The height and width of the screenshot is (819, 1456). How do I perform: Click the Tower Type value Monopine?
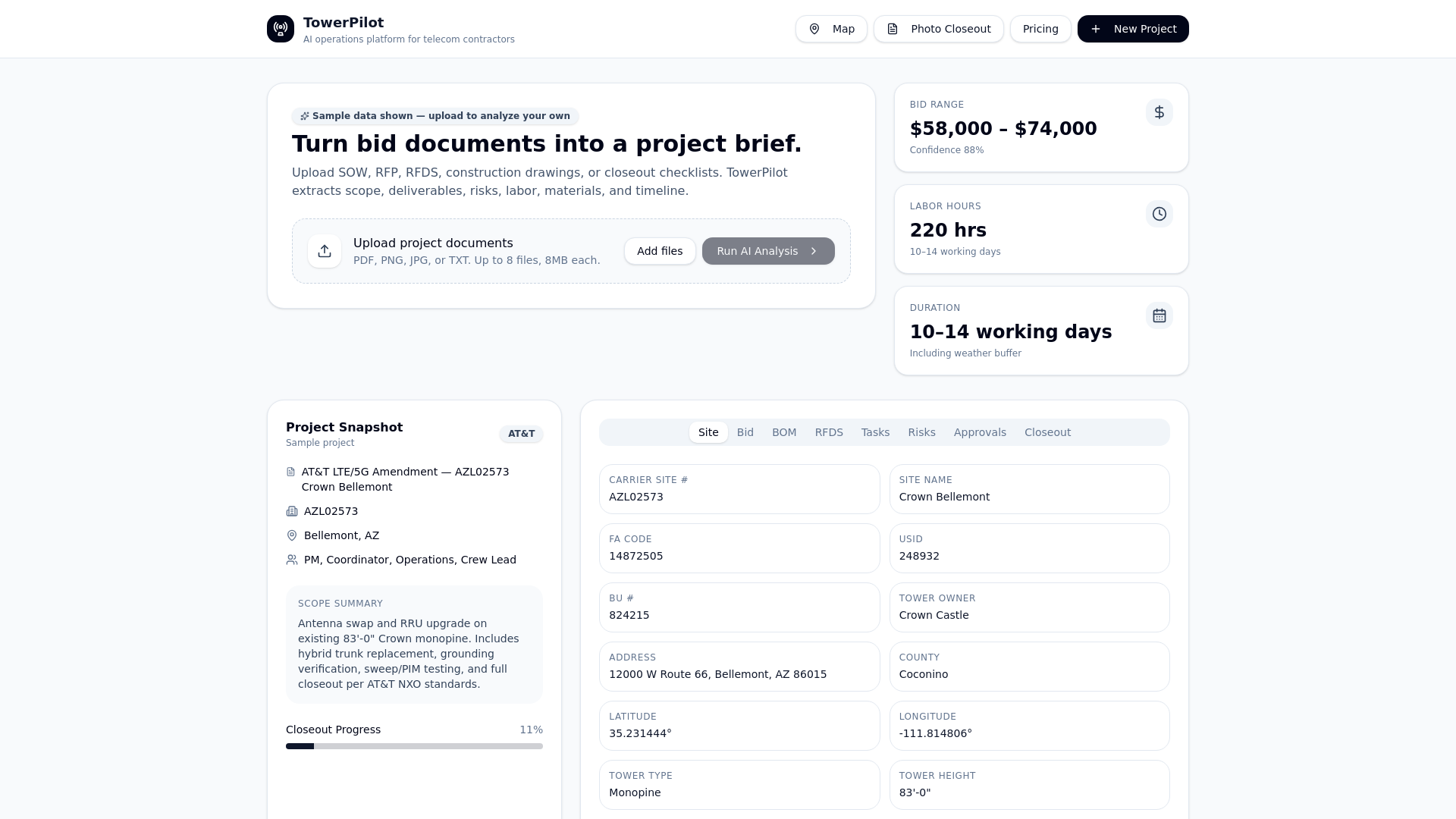[x=635, y=792]
